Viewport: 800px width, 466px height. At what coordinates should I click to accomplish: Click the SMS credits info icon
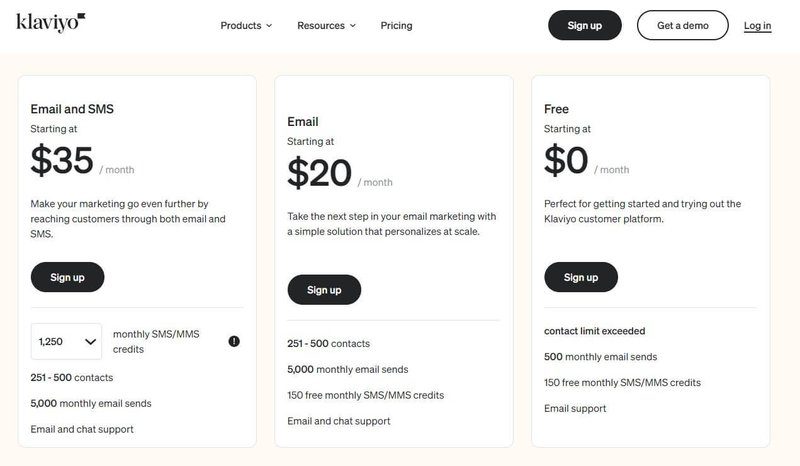[234, 341]
